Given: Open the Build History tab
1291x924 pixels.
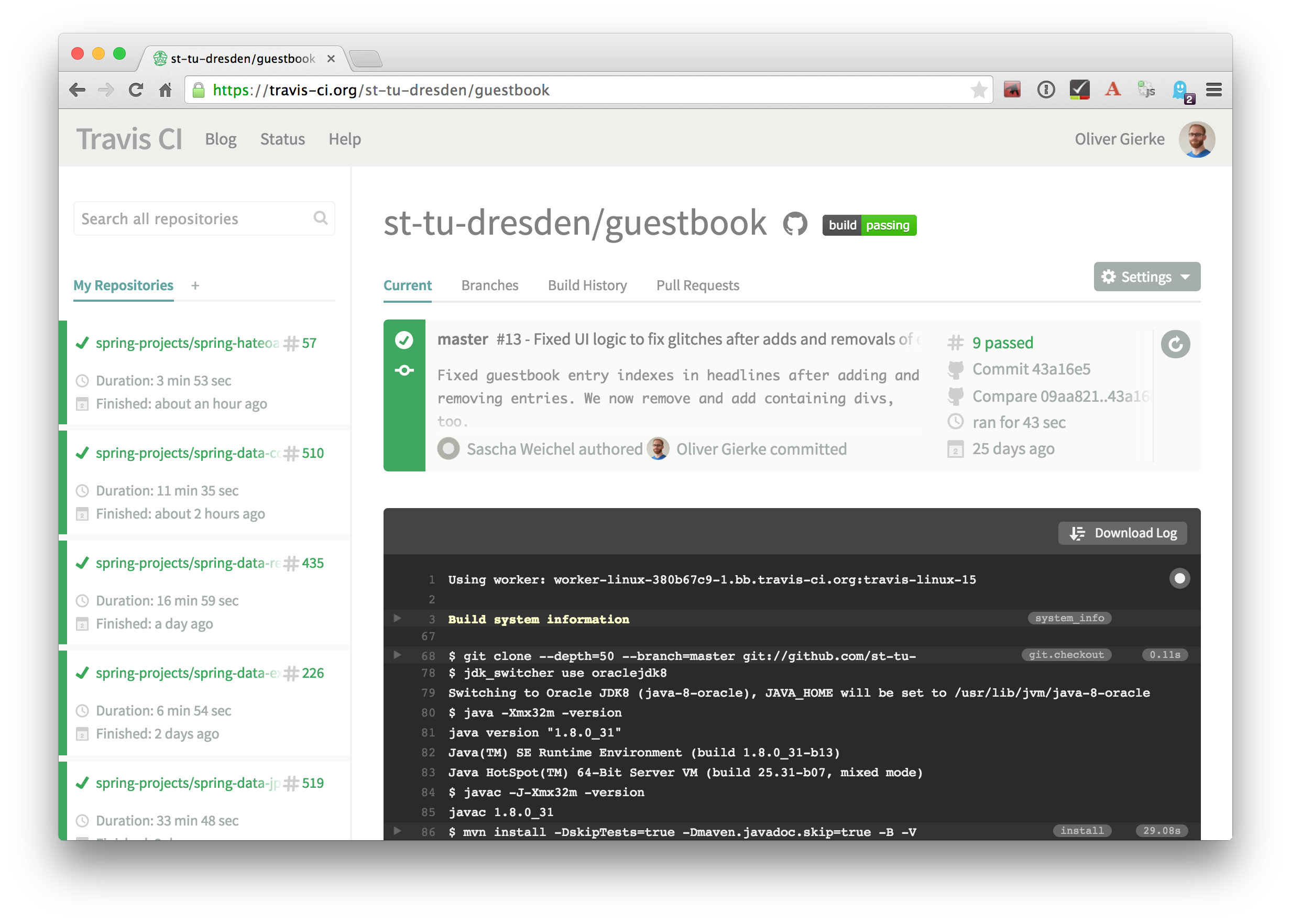Looking at the screenshot, I should point(587,285).
